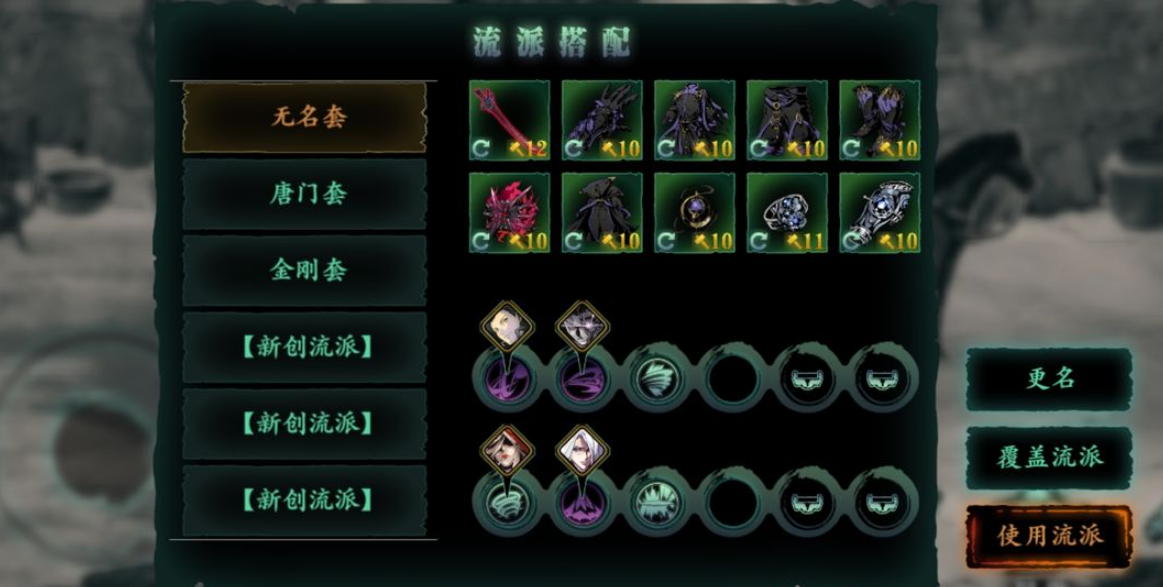Viewport: 1163px width, 587px height.
Task: Open the red spiked orb equipment slot
Action: click(510, 213)
